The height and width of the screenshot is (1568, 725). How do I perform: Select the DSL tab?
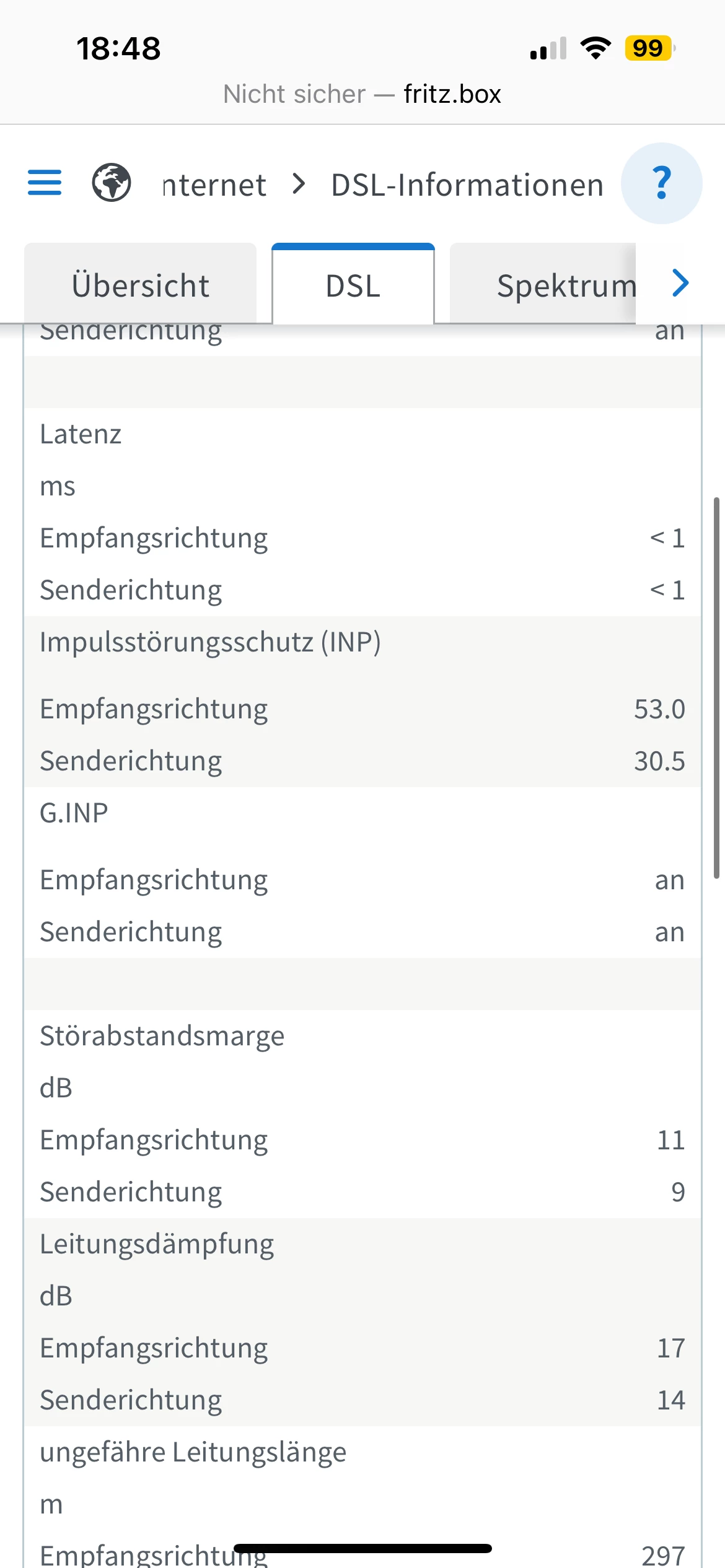click(x=353, y=285)
